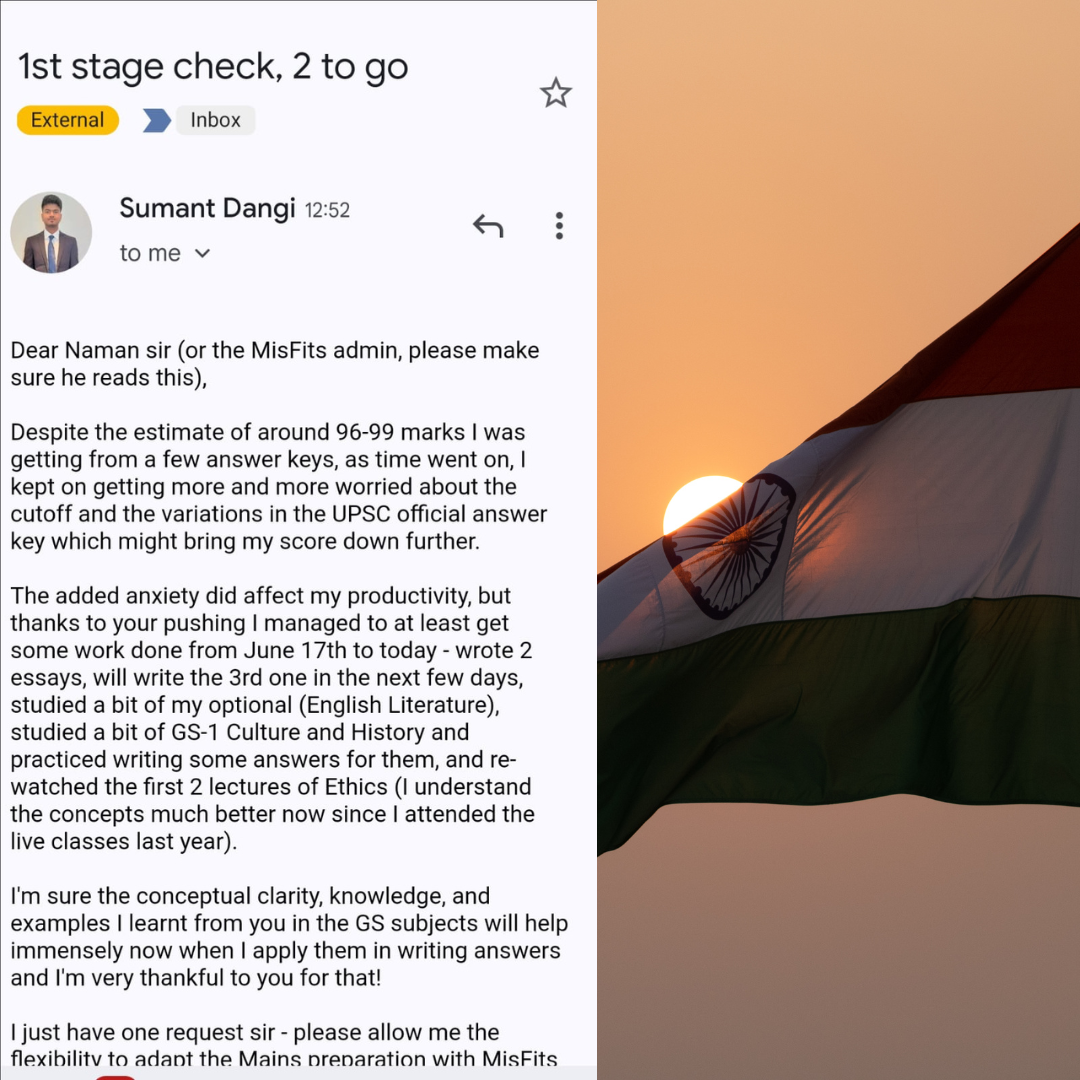Click the 12:52 timestamp

click(x=327, y=210)
